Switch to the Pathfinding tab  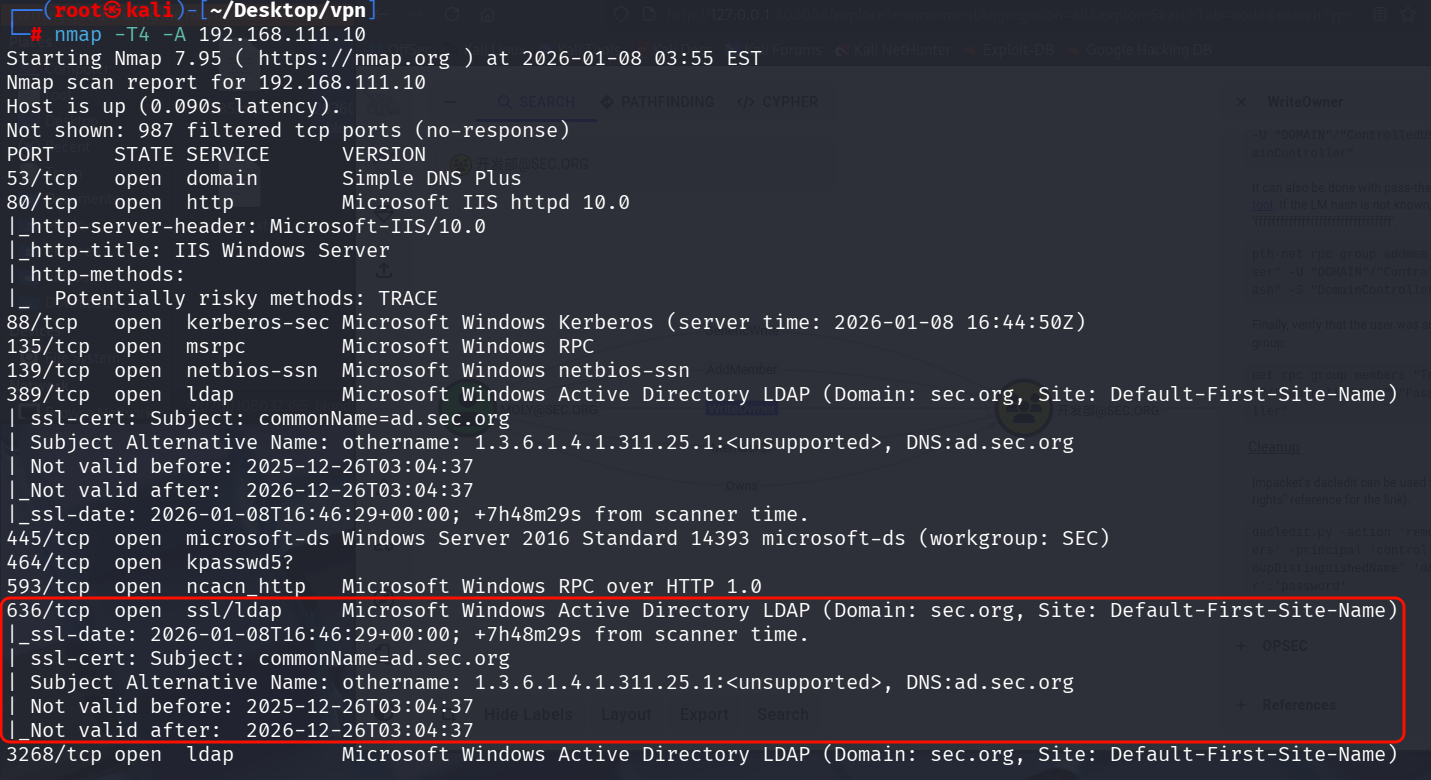pyautogui.click(x=657, y=102)
